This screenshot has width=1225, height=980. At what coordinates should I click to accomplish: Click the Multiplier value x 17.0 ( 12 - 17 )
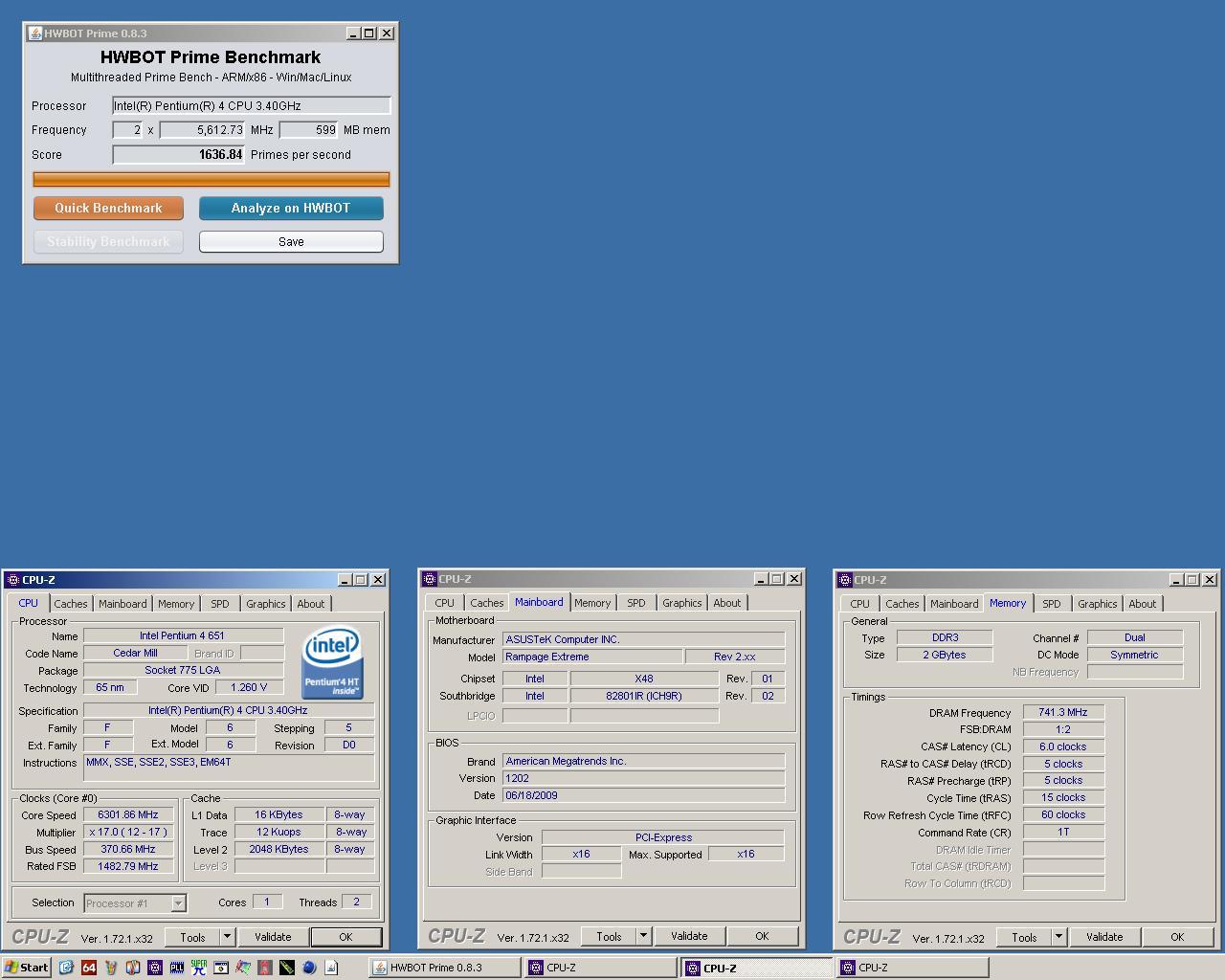[x=128, y=832]
